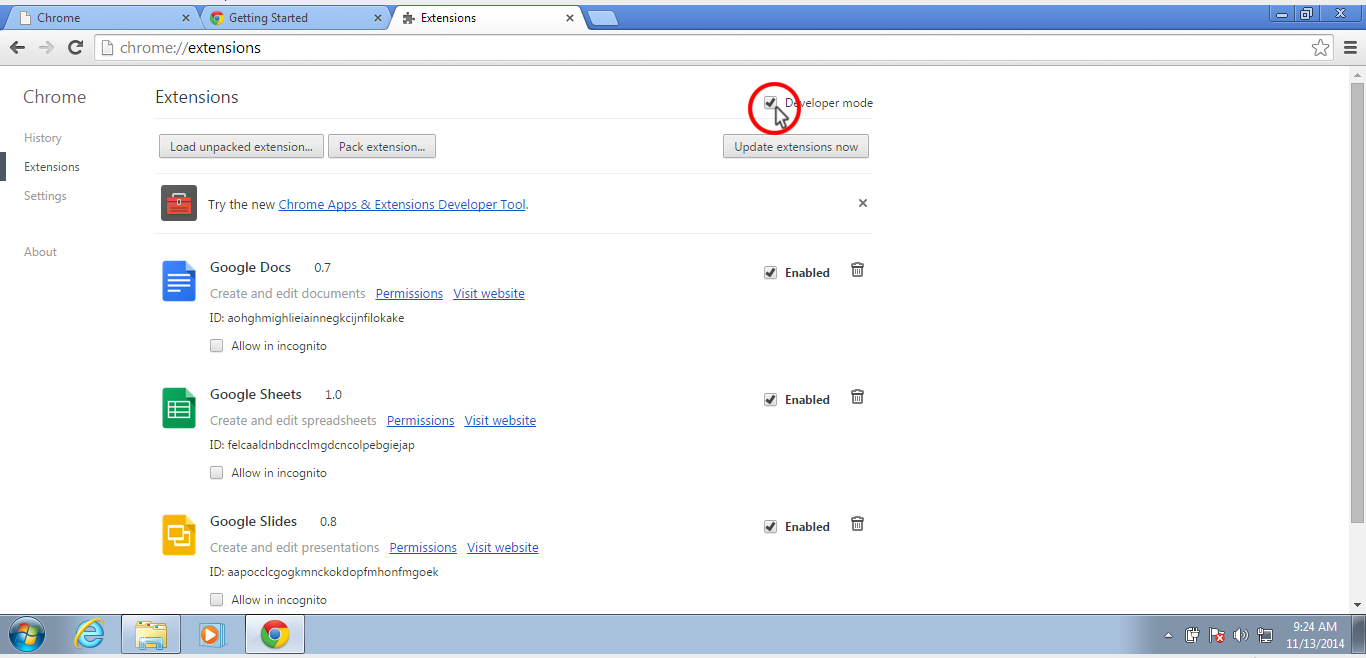Visit website link for Google Slides
Viewport: 1366px width, 658px height.
(503, 547)
